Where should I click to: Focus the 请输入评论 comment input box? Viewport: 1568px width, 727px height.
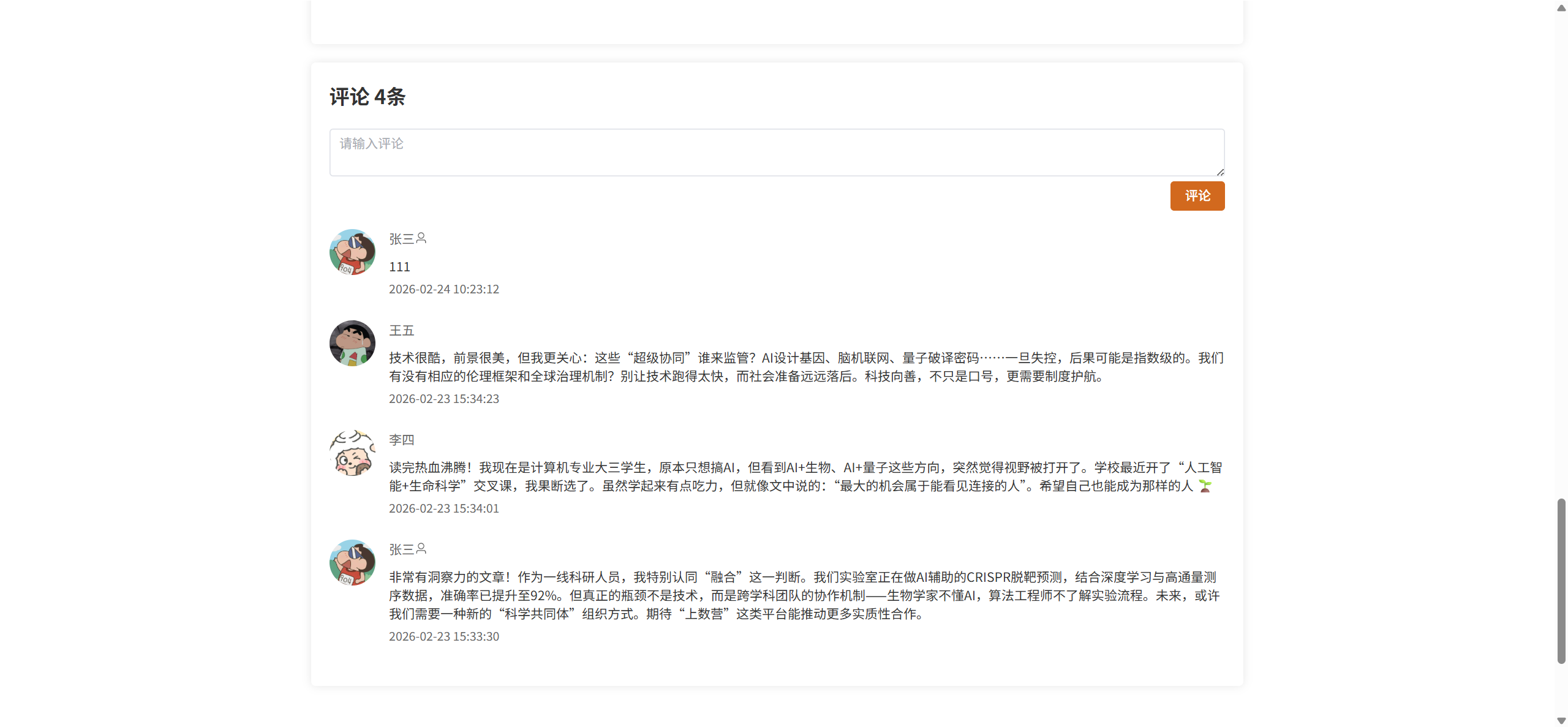click(x=776, y=153)
